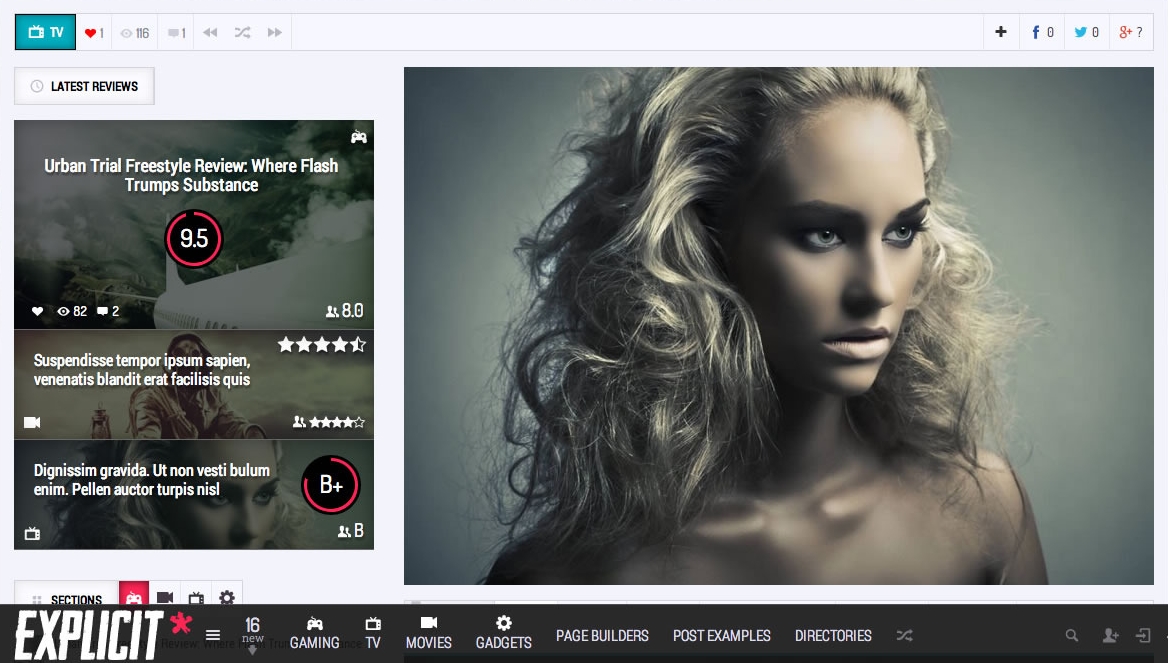1168x663 pixels.
Task: Click the plus share icon
Action: [1000, 31]
